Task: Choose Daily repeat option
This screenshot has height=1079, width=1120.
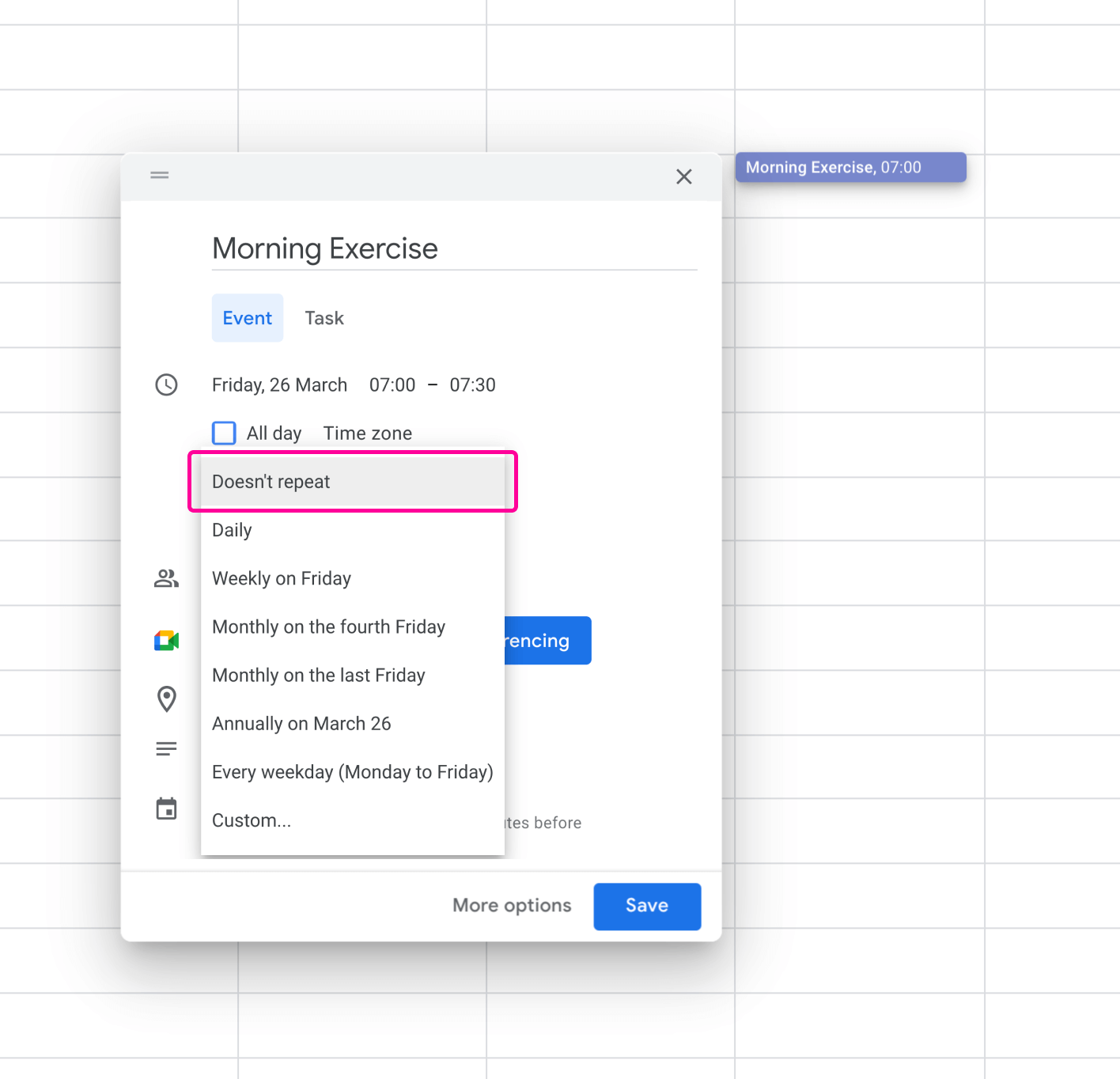Action: coord(232,530)
